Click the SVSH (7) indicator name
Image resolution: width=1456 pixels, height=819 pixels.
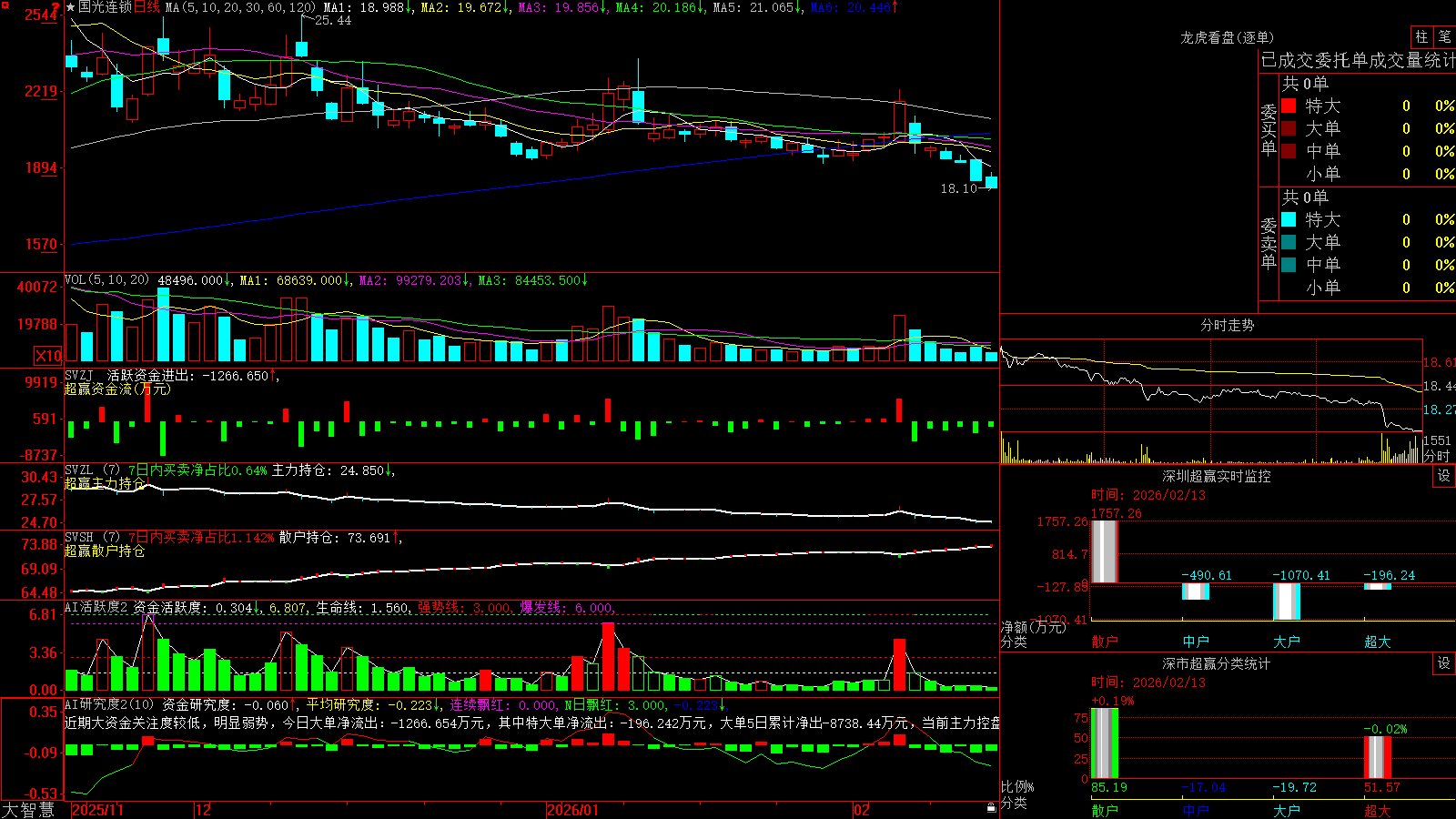point(92,538)
